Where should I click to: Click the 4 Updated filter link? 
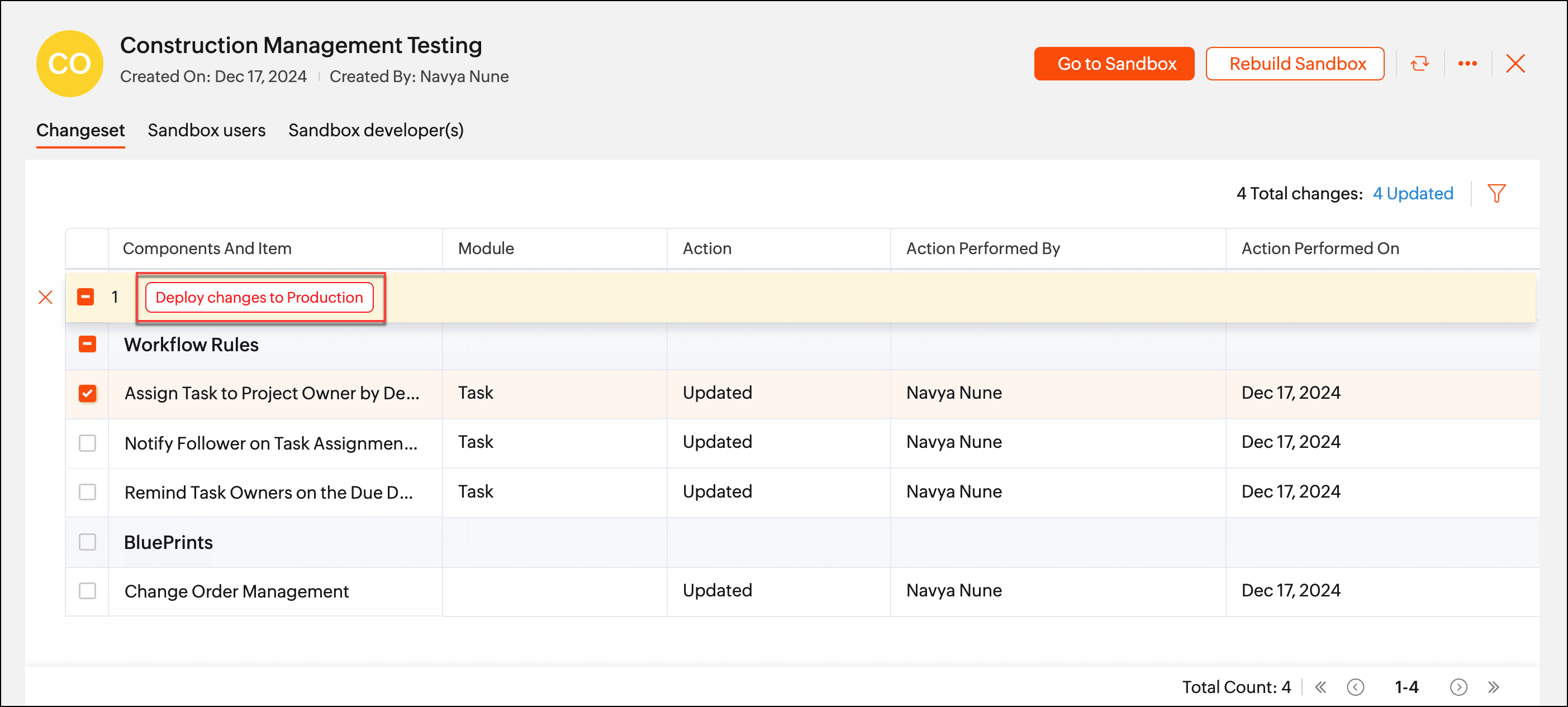tap(1413, 193)
